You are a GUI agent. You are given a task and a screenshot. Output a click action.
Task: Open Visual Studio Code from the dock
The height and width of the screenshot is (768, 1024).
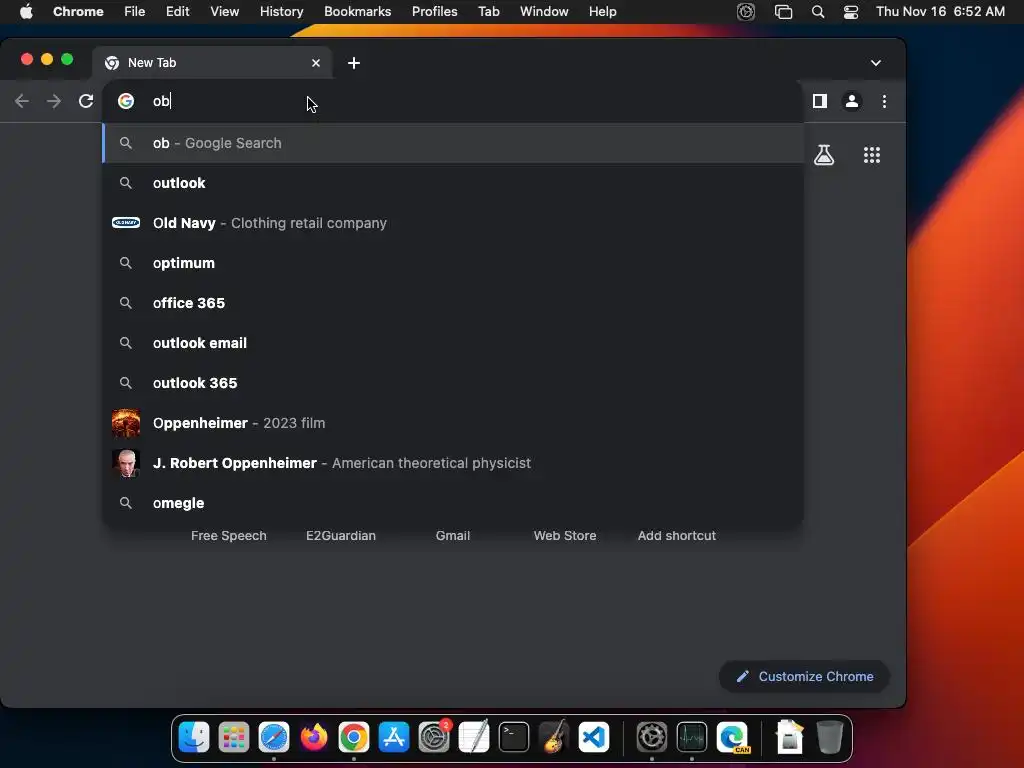coord(594,737)
